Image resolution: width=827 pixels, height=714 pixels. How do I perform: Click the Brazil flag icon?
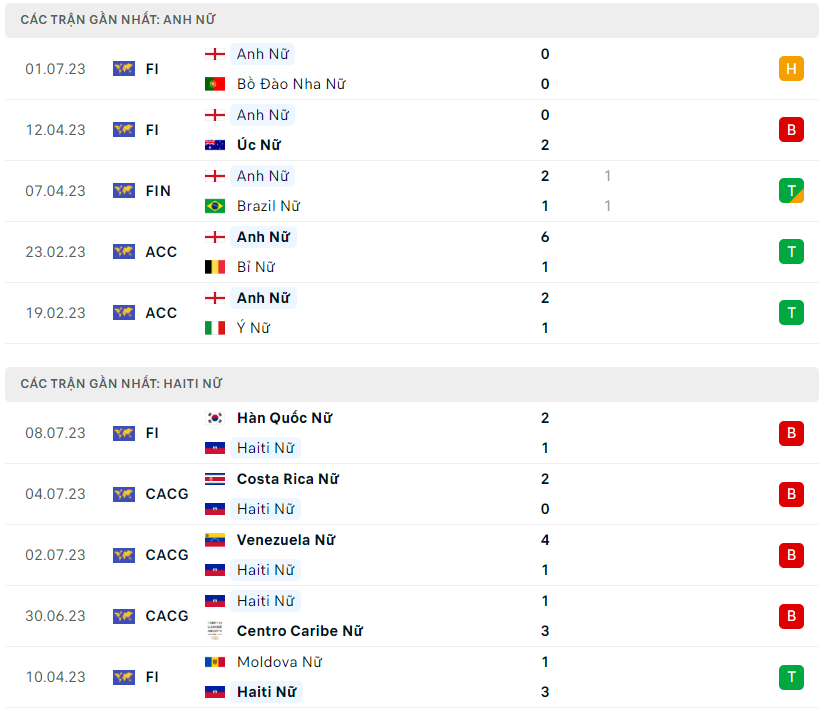click(x=215, y=206)
